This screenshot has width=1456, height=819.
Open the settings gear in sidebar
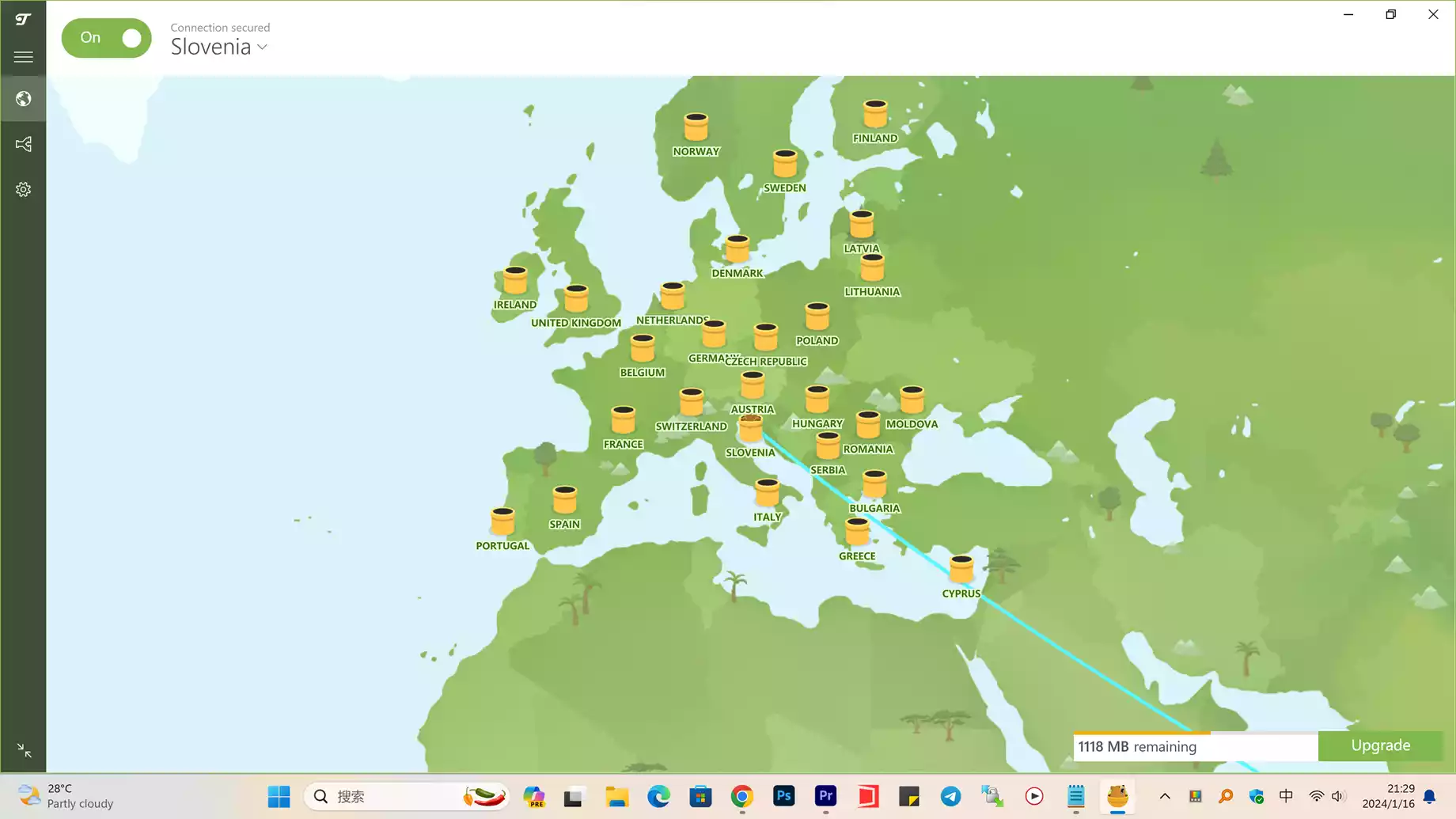coord(23,190)
